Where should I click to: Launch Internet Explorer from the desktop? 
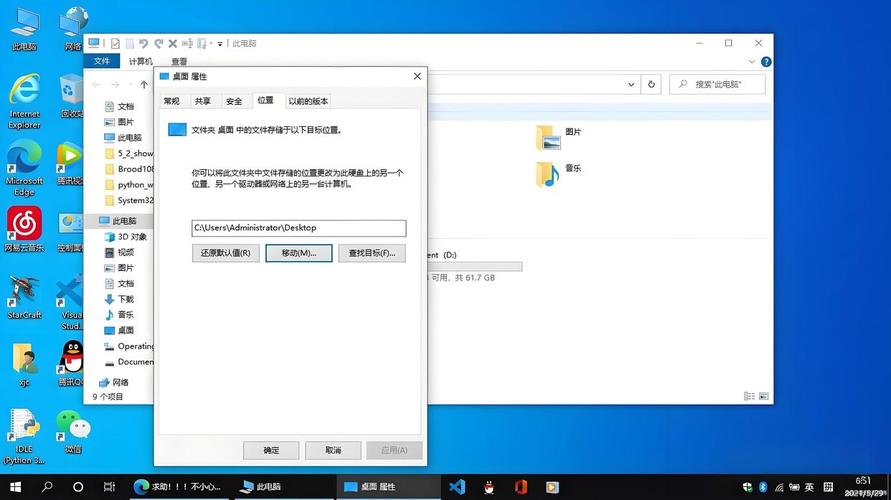[x=24, y=101]
